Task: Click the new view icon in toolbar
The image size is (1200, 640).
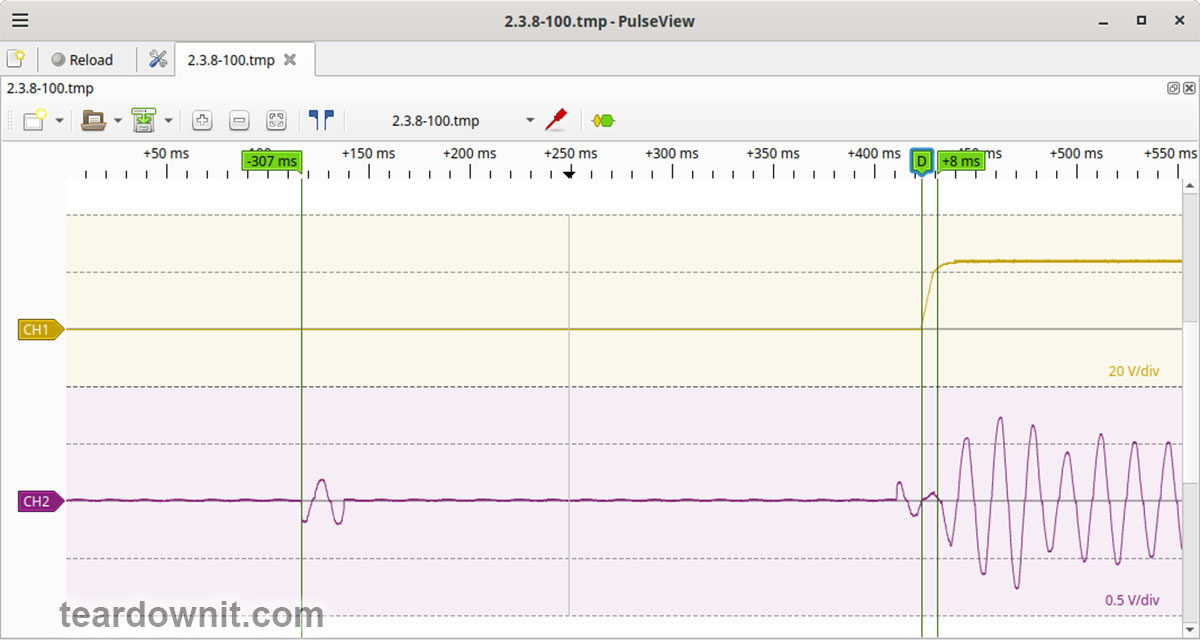Action: tap(36, 120)
